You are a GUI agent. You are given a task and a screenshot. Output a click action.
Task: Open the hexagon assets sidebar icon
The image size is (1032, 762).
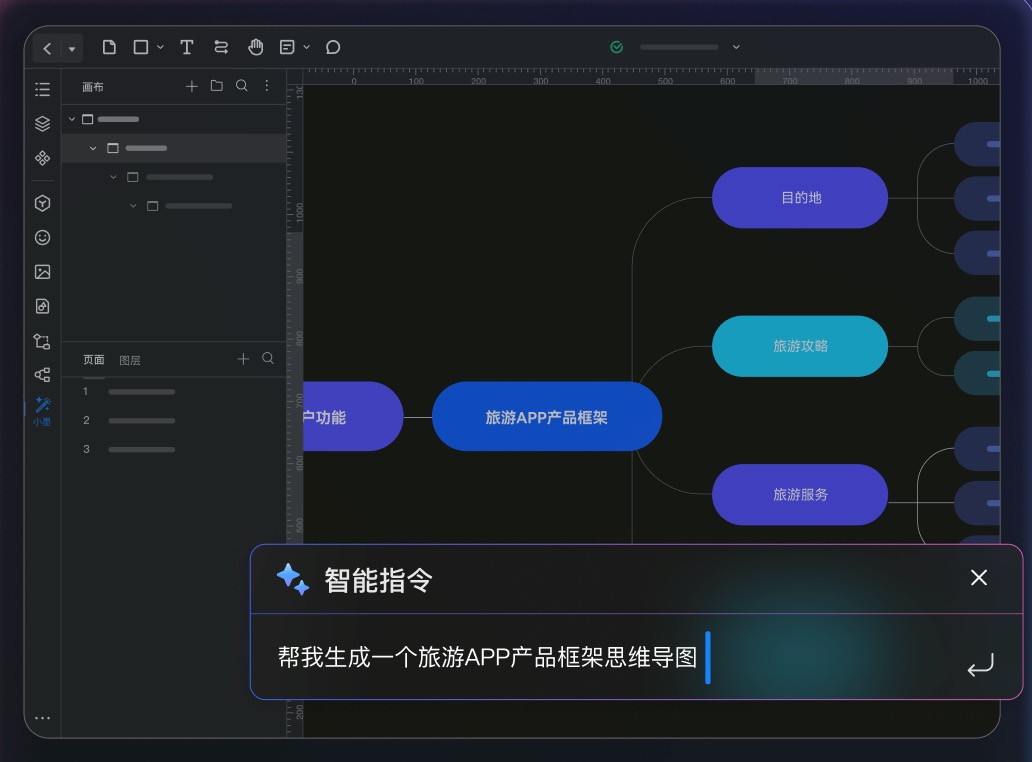42,203
